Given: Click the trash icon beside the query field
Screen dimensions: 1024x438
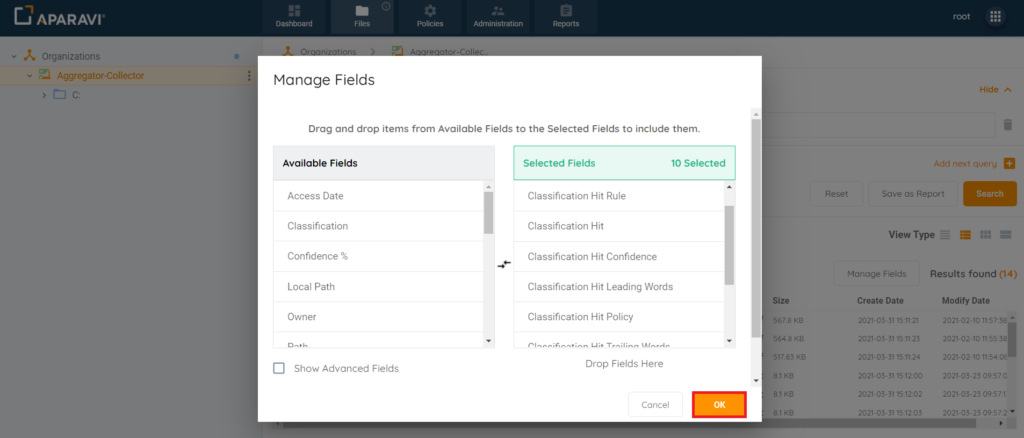Looking at the screenshot, I should coord(1007,125).
